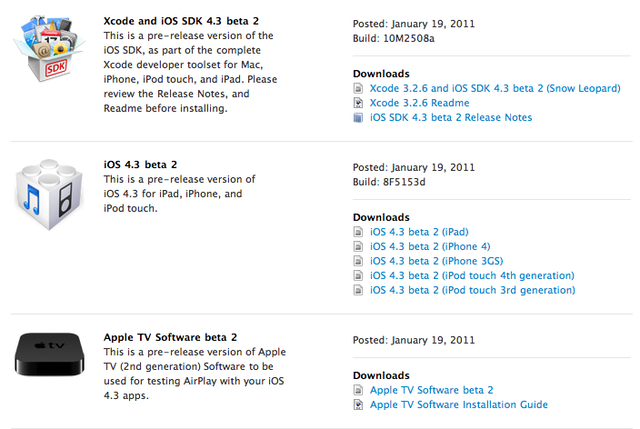Download iOS 4.3 beta 2 iPod touch 3rd generation
Screen dimensions: 640x429
(x=473, y=290)
